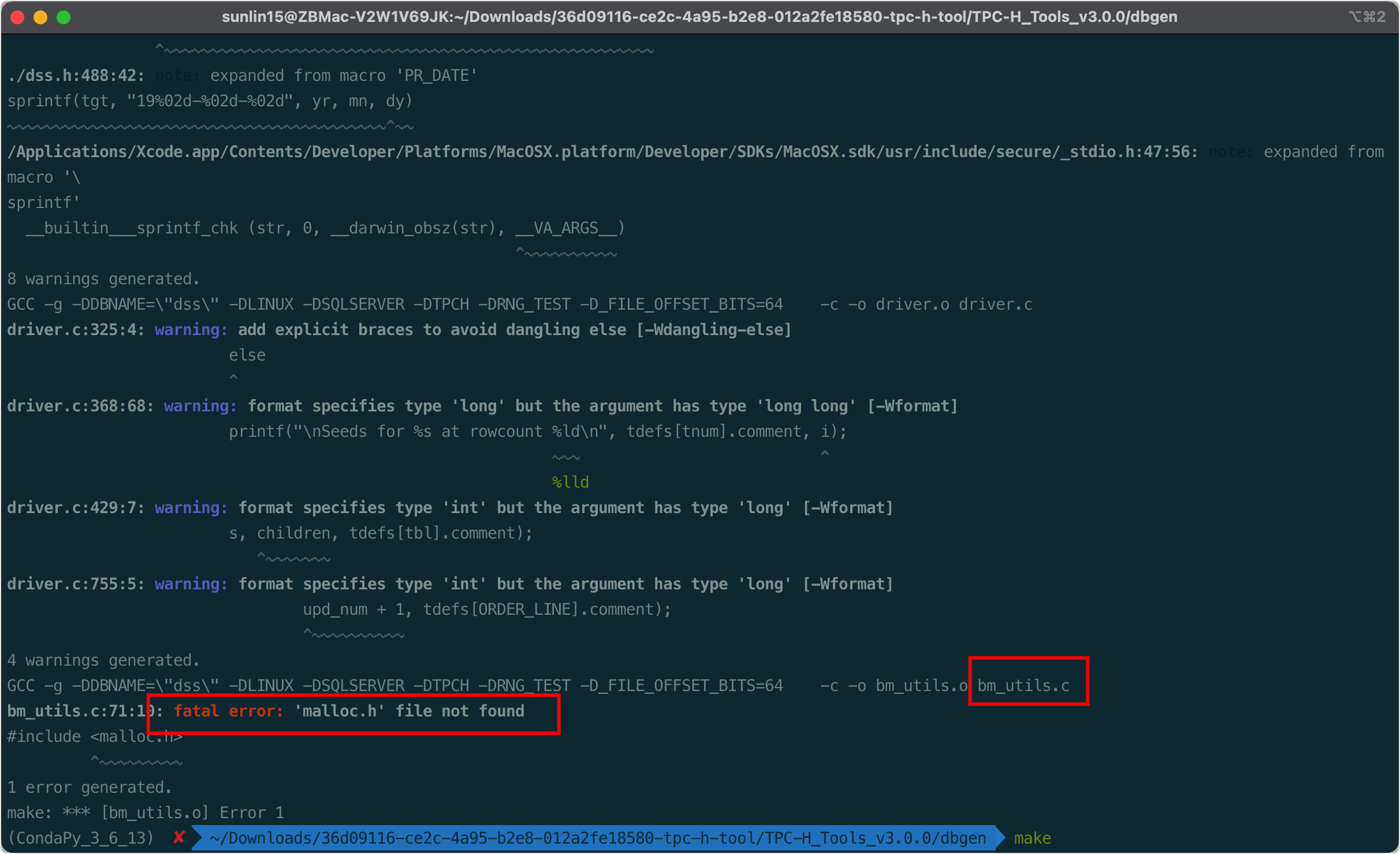Click the 'warning:' label on driver.c:755 line
Image resolution: width=1400 pixels, height=854 pixels.
[191, 584]
